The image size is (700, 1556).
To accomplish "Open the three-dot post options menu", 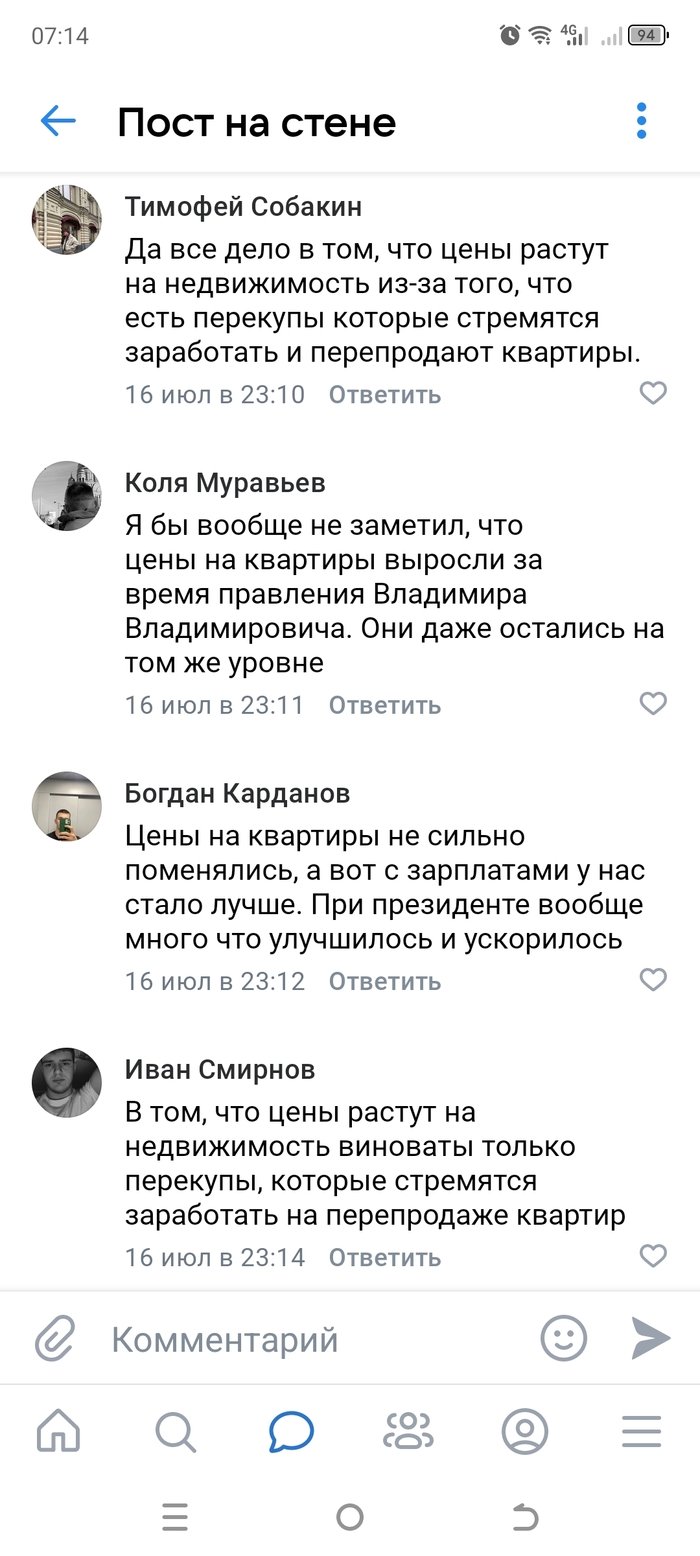I will click(641, 122).
